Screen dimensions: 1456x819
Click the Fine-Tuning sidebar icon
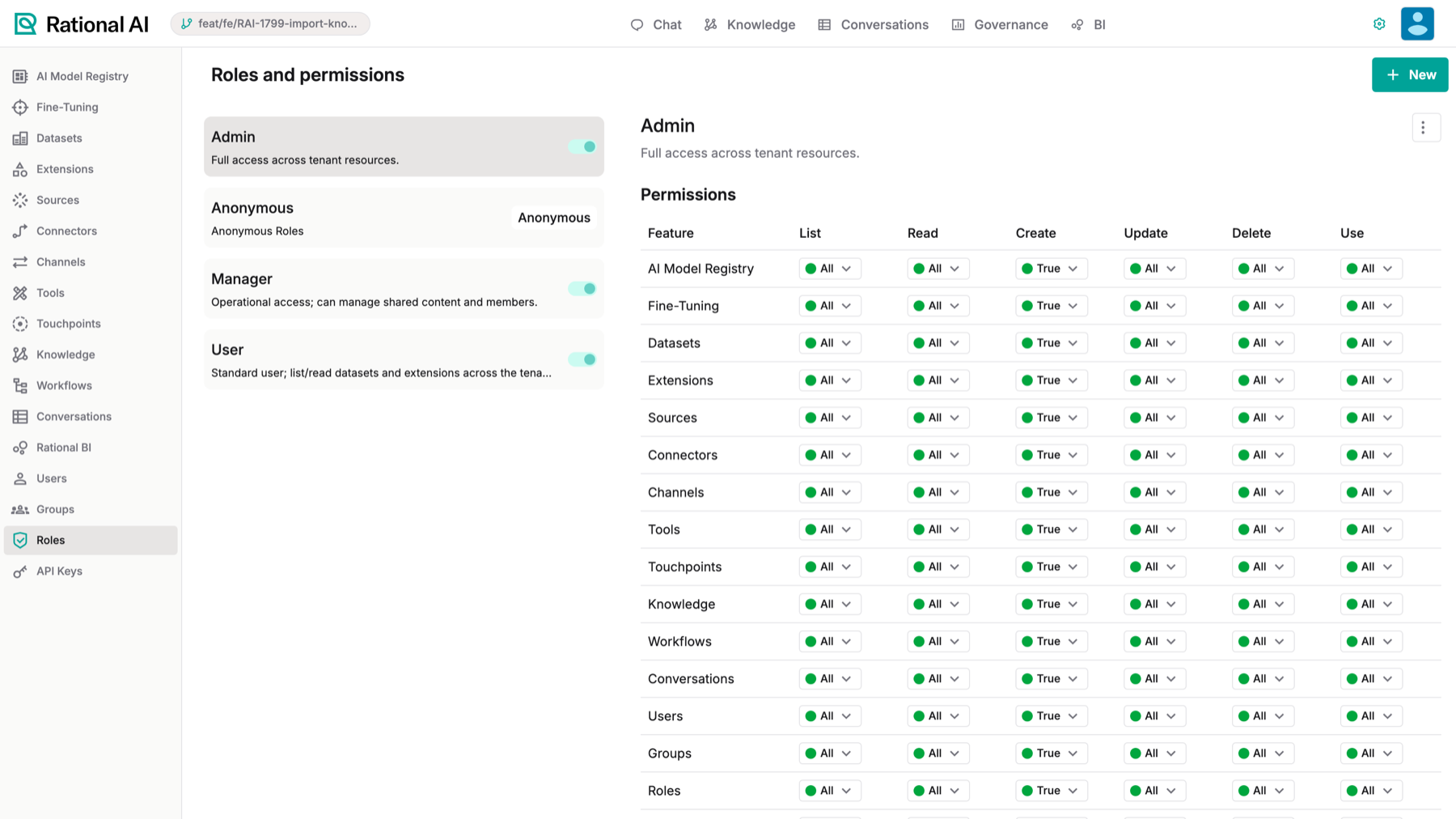[20, 107]
